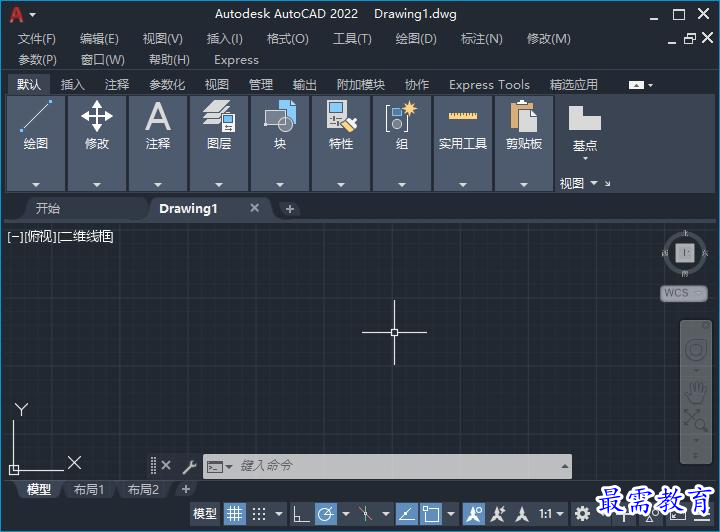The image size is (720, 532).
Task: Click the [二维线框] visual style label
Action: point(86,237)
